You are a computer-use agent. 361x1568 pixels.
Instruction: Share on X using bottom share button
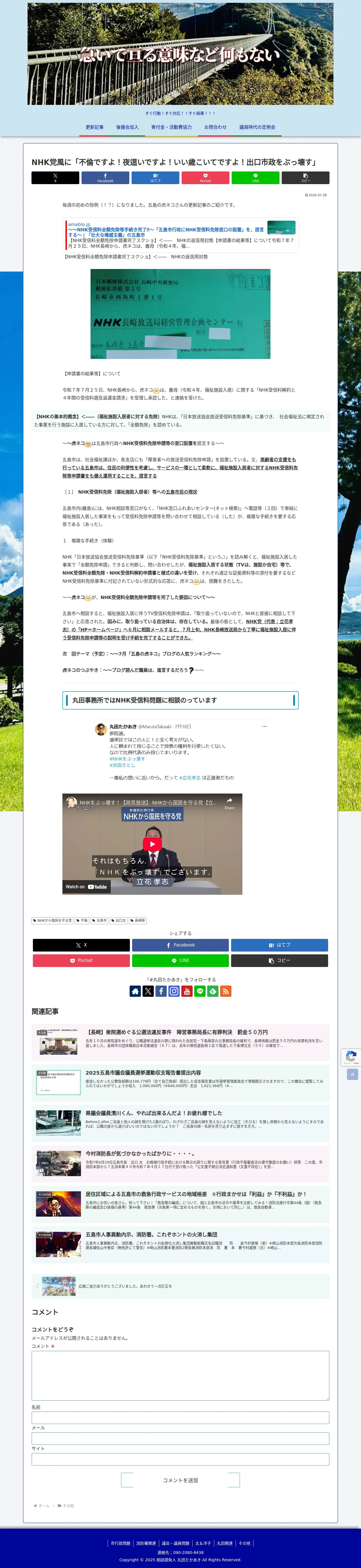point(81,945)
